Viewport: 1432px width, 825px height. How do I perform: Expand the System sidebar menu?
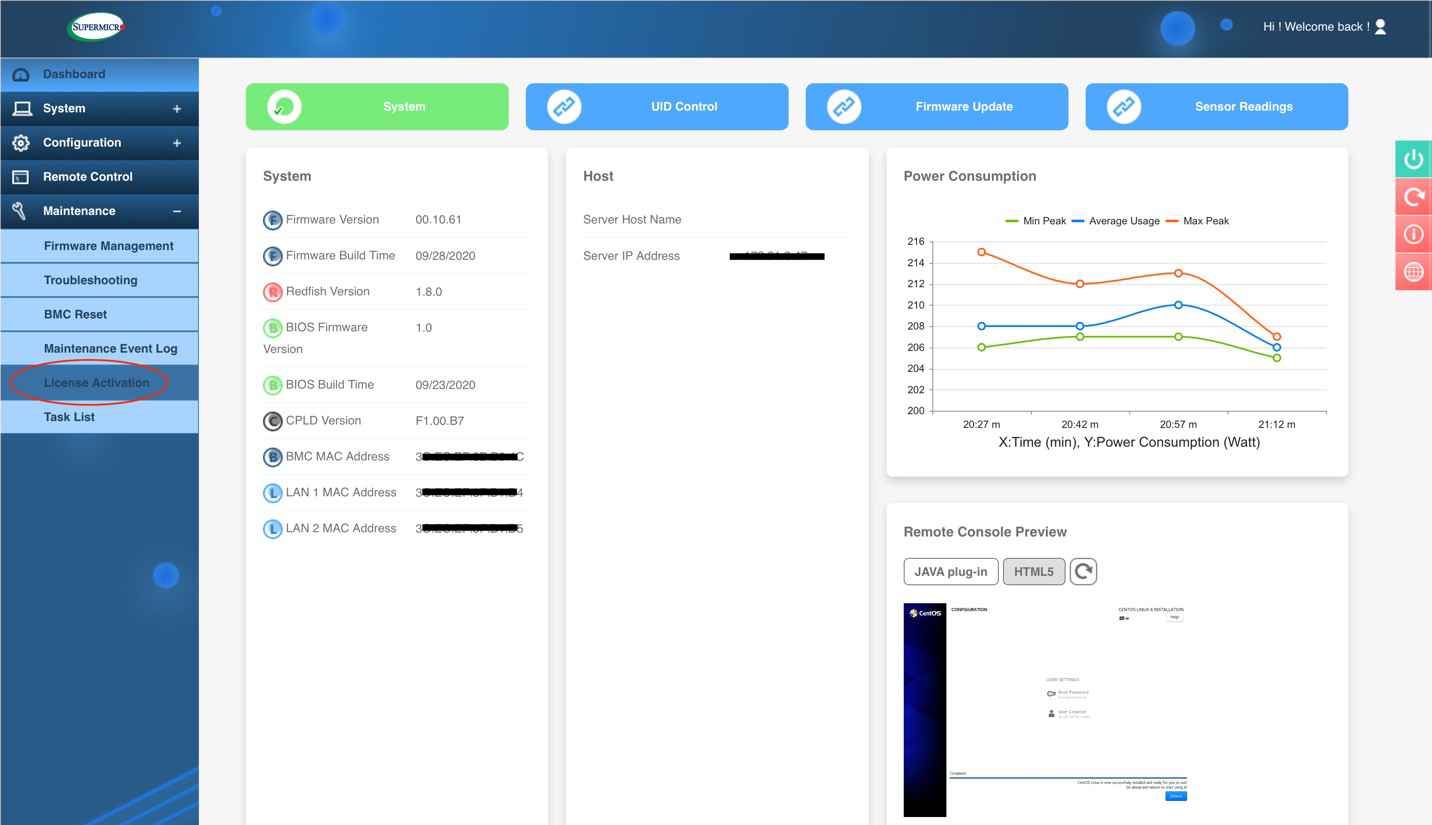(x=177, y=109)
